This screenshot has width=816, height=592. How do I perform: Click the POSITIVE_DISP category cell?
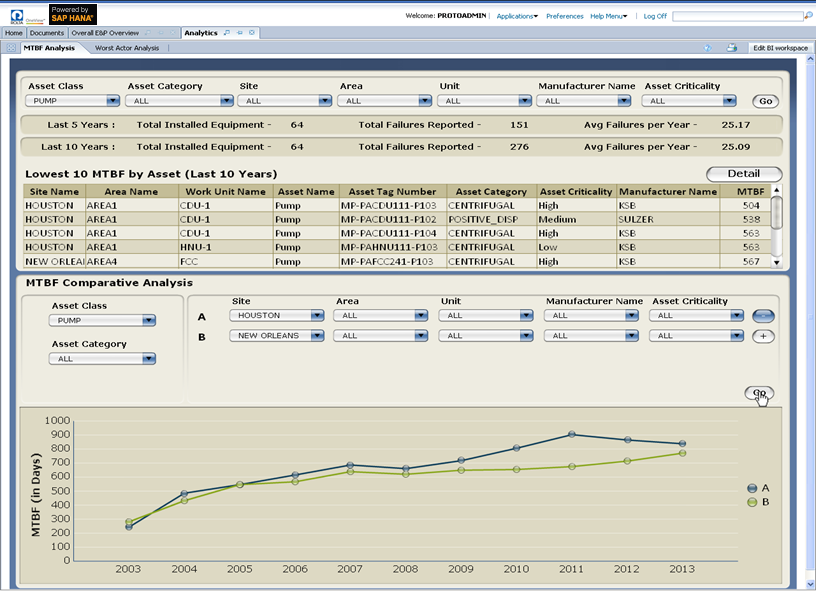click(x=491, y=220)
